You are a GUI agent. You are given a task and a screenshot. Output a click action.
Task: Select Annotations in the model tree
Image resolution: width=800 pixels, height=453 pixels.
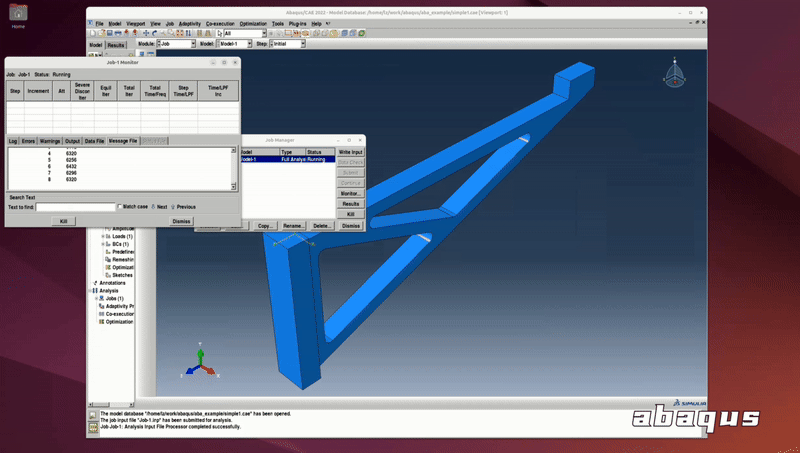pyautogui.click(x=112, y=283)
